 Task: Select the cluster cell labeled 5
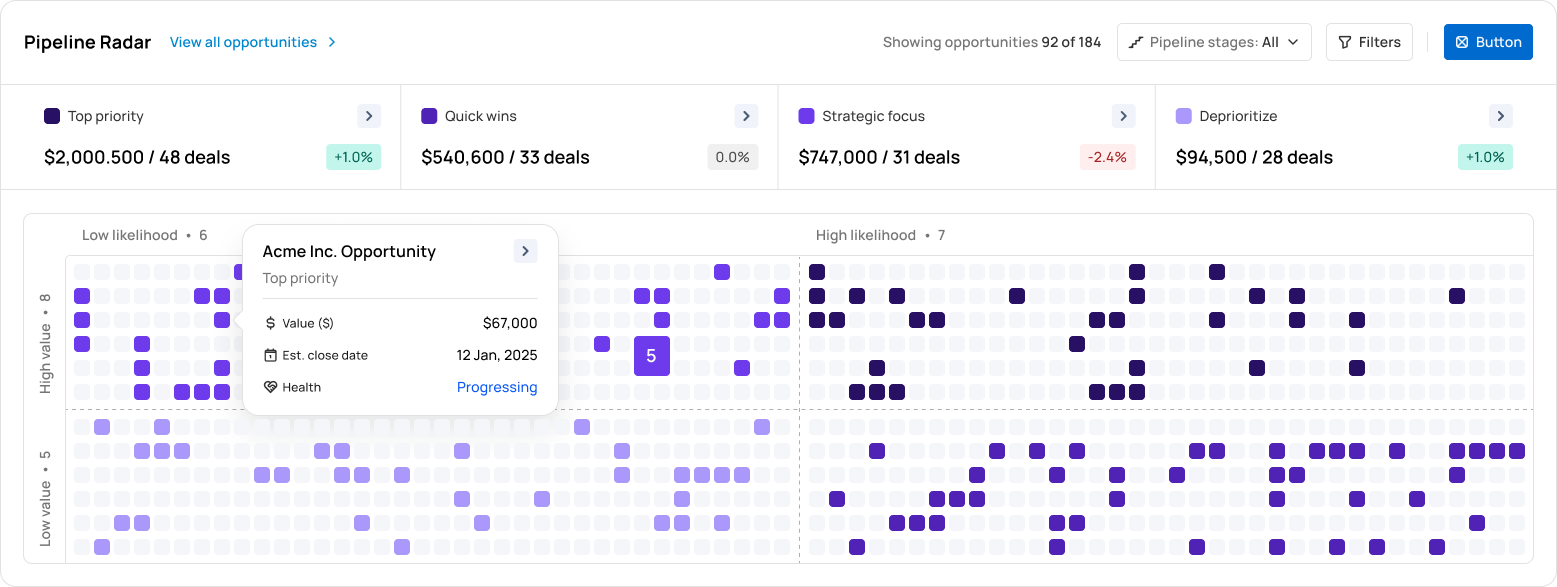651,356
